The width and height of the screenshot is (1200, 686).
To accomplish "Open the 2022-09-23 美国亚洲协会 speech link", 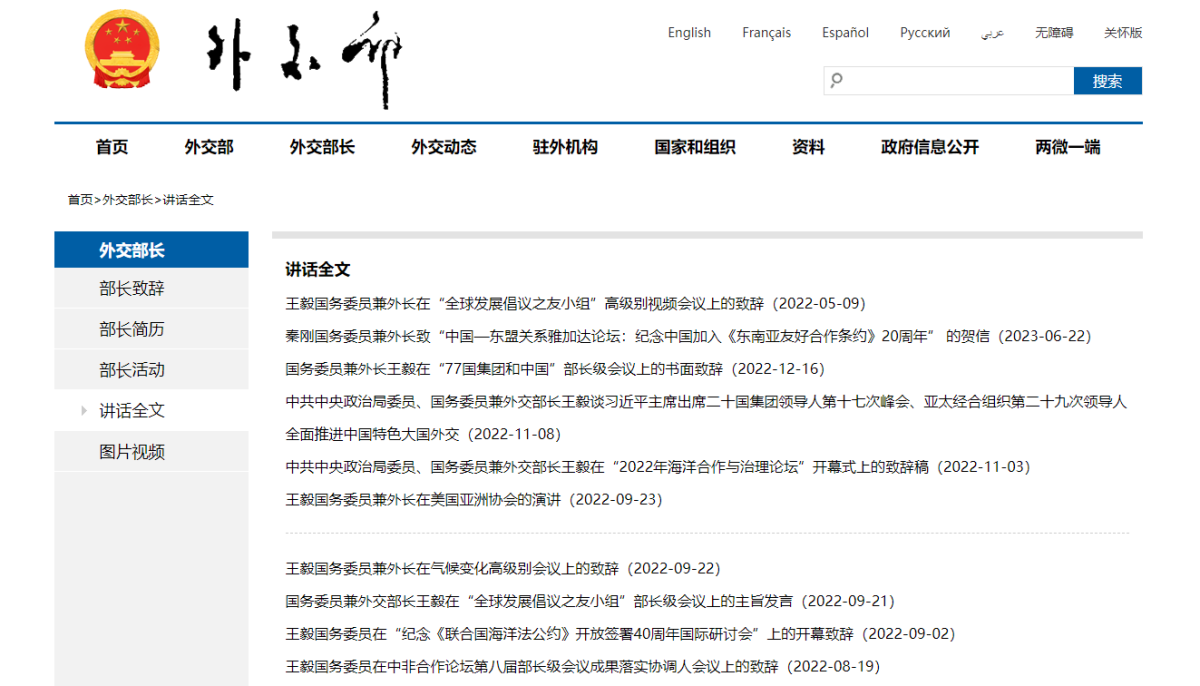I will pos(473,499).
